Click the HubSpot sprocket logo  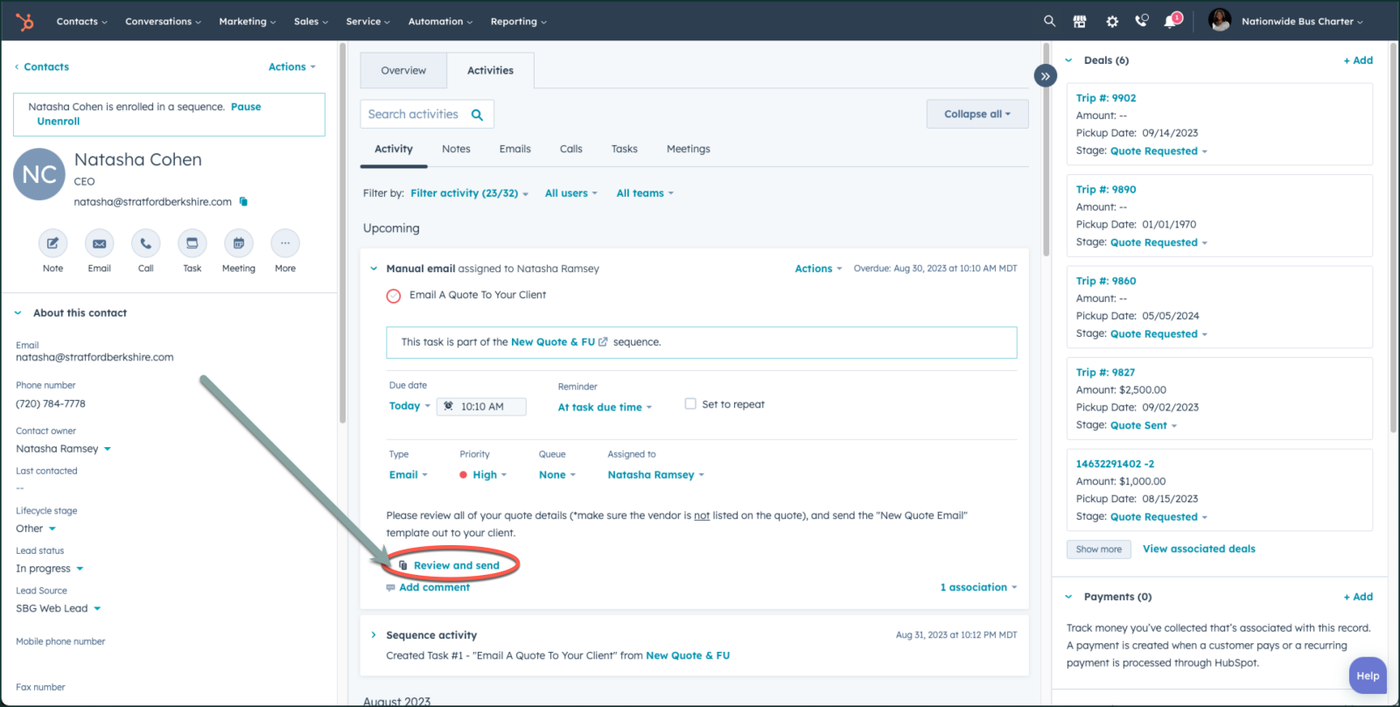point(25,21)
